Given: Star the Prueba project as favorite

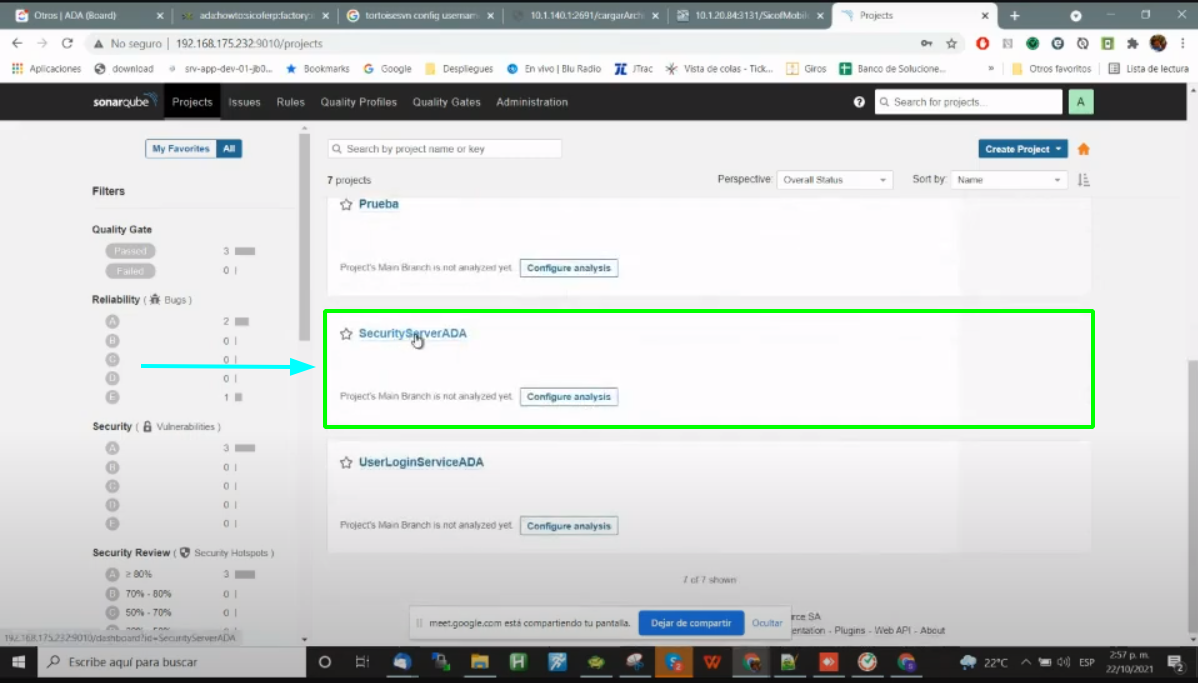Looking at the screenshot, I should (346, 204).
